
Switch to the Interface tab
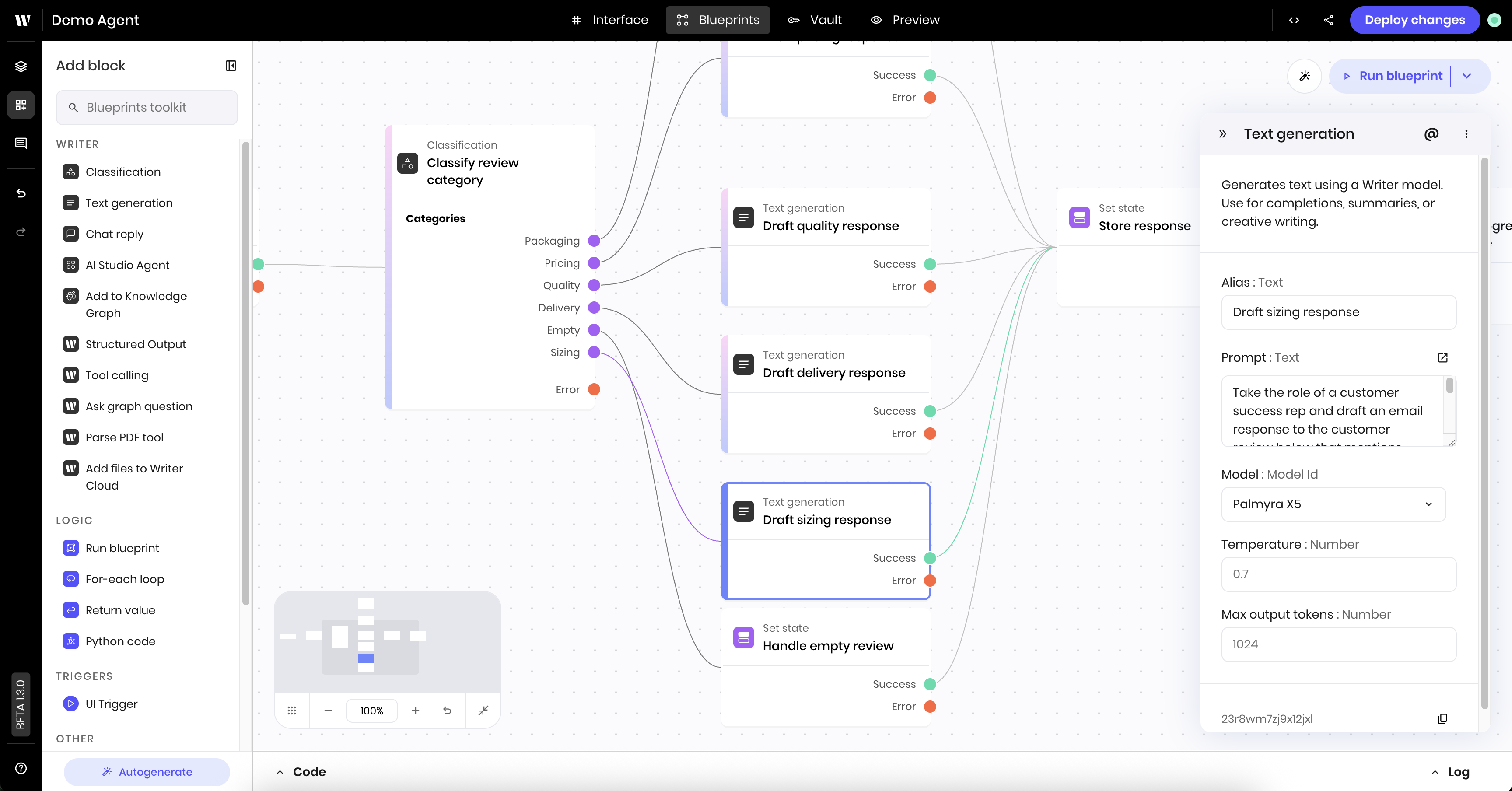[610, 20]
